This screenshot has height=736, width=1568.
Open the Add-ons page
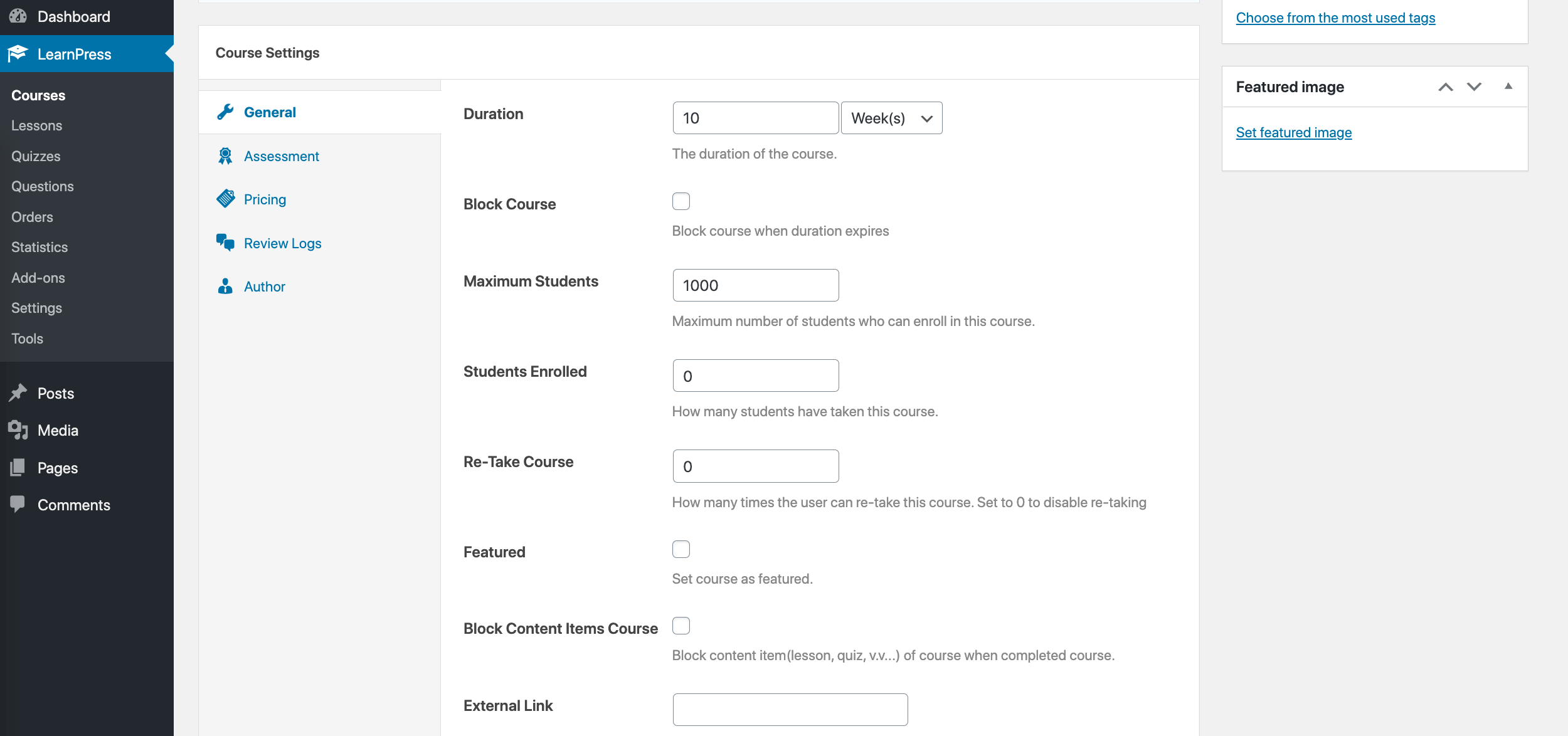(x=87, y=278)
